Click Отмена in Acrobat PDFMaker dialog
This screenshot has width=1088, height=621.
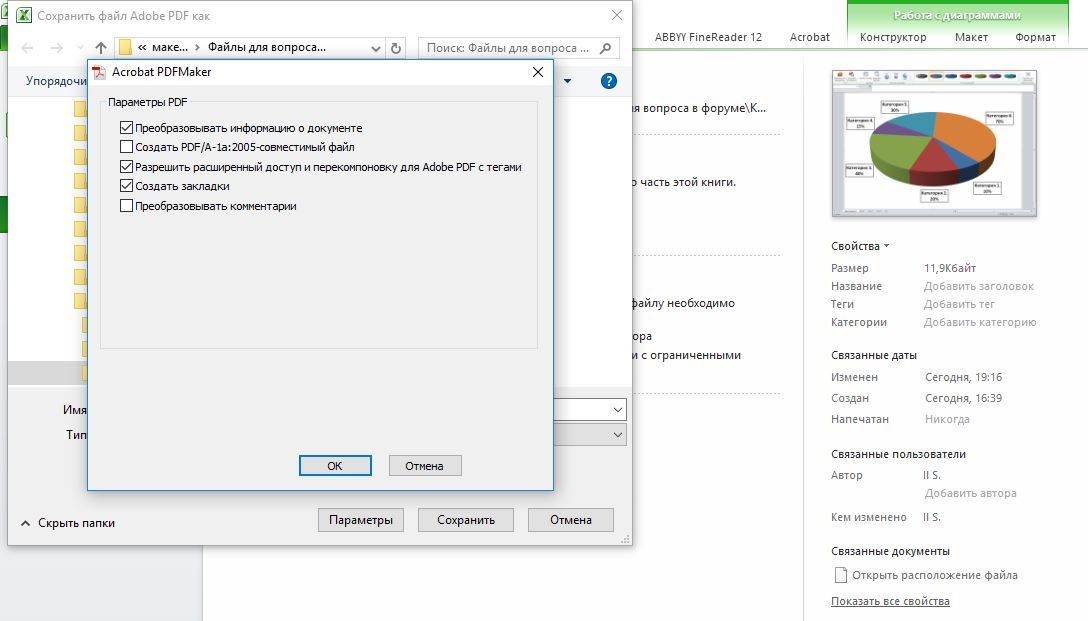(x=425, y=466)
